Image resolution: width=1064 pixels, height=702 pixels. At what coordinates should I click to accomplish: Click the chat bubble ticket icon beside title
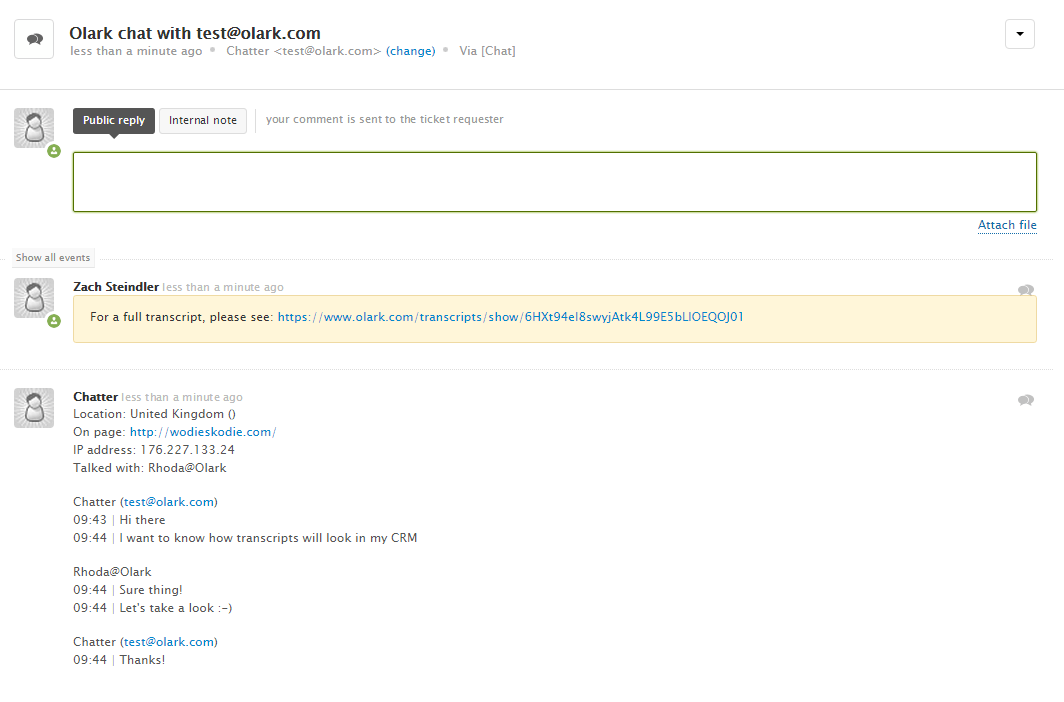click(x=34, y=39)
